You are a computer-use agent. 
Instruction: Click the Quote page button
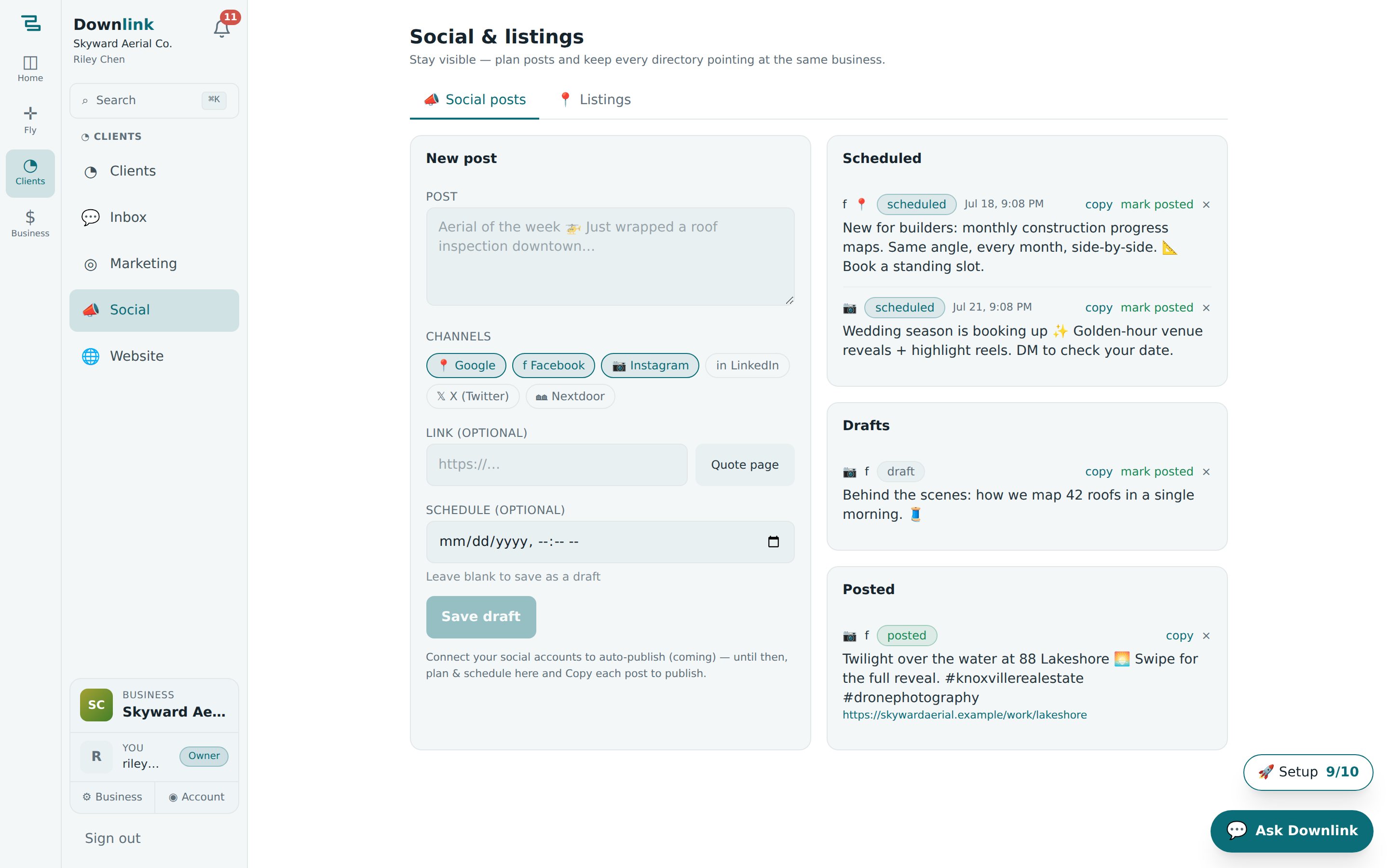tap(745, 464)
